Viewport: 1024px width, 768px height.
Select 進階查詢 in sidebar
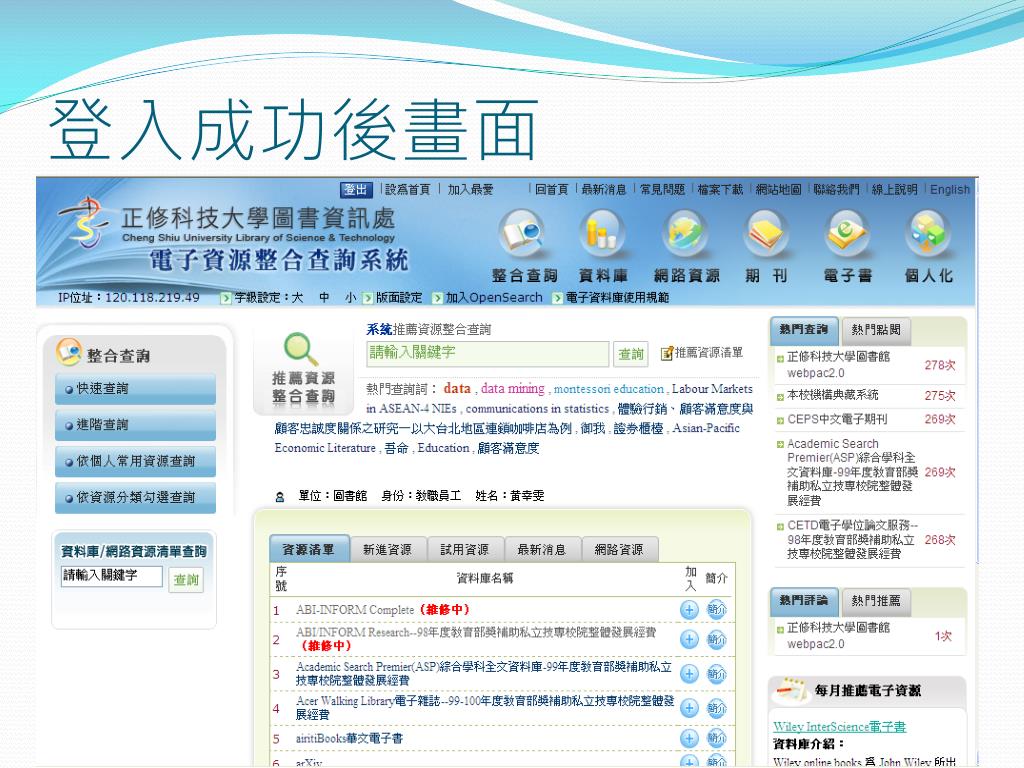tap(135, 425)
